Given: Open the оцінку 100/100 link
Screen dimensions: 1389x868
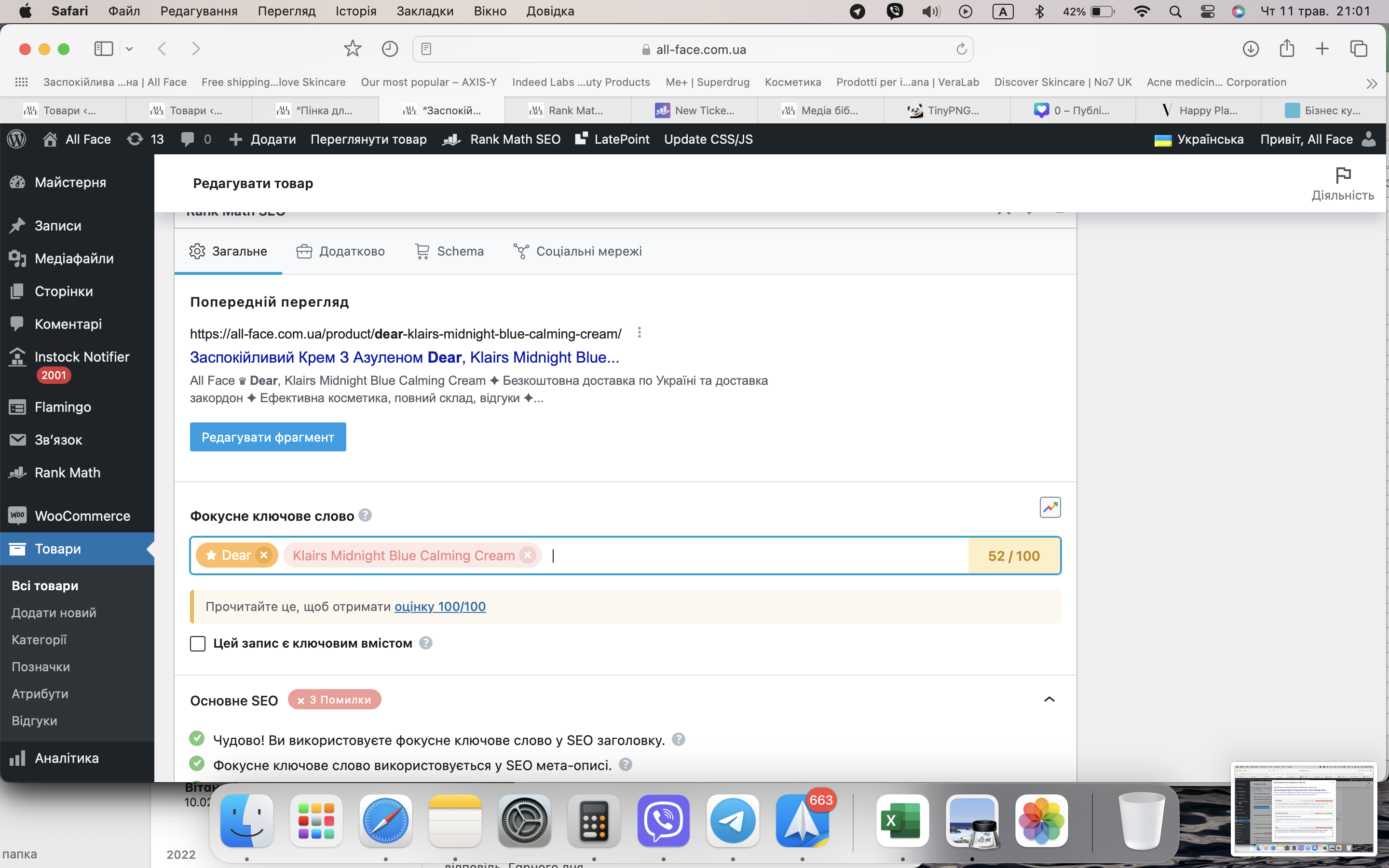Looking at the screenshot, I should pos(440,607).
